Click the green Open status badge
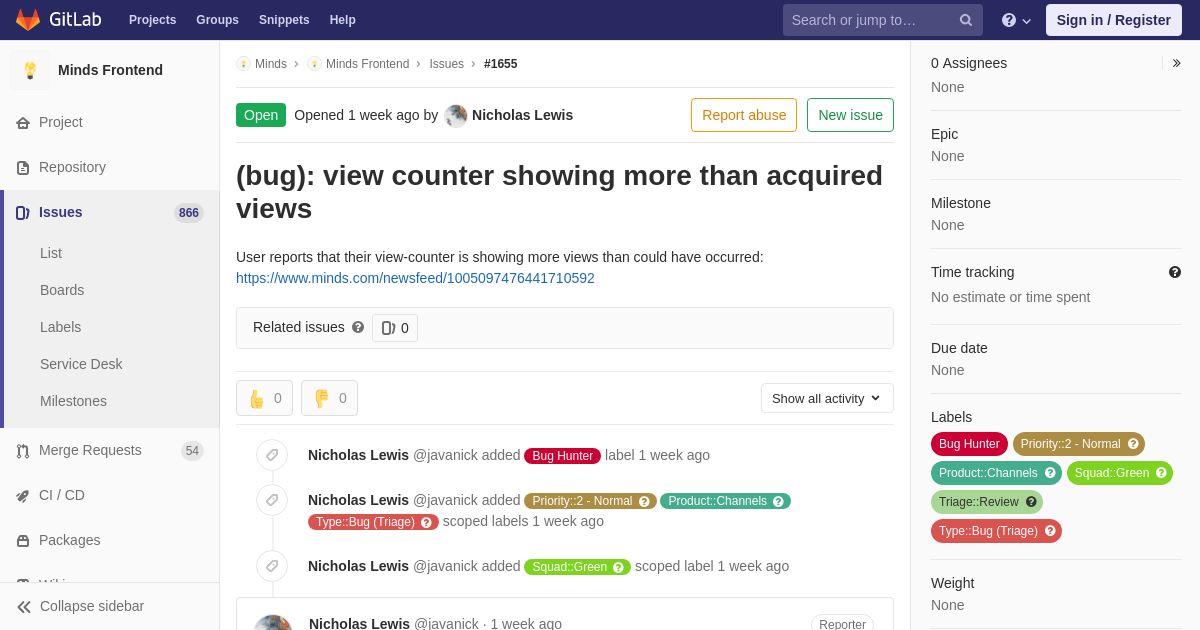The height and width of the screenshot is (630, 1200). (x=261, y=115)
